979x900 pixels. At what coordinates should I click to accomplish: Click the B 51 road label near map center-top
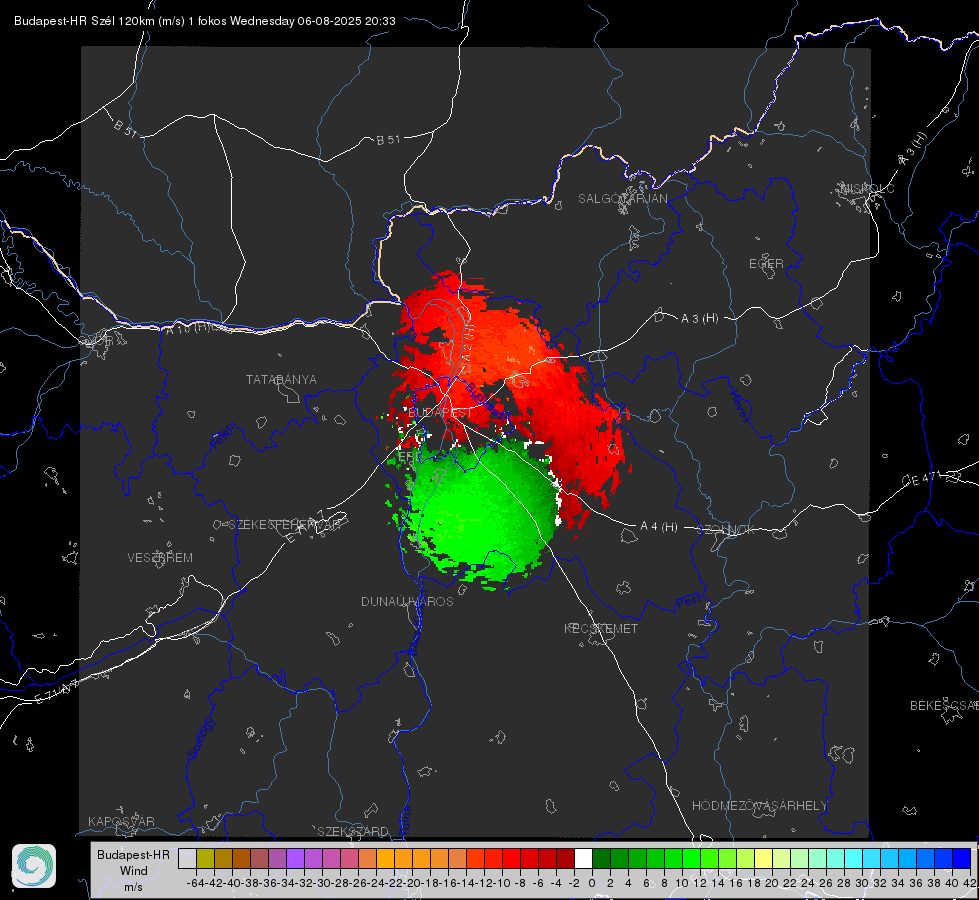[x=388, y=140]
